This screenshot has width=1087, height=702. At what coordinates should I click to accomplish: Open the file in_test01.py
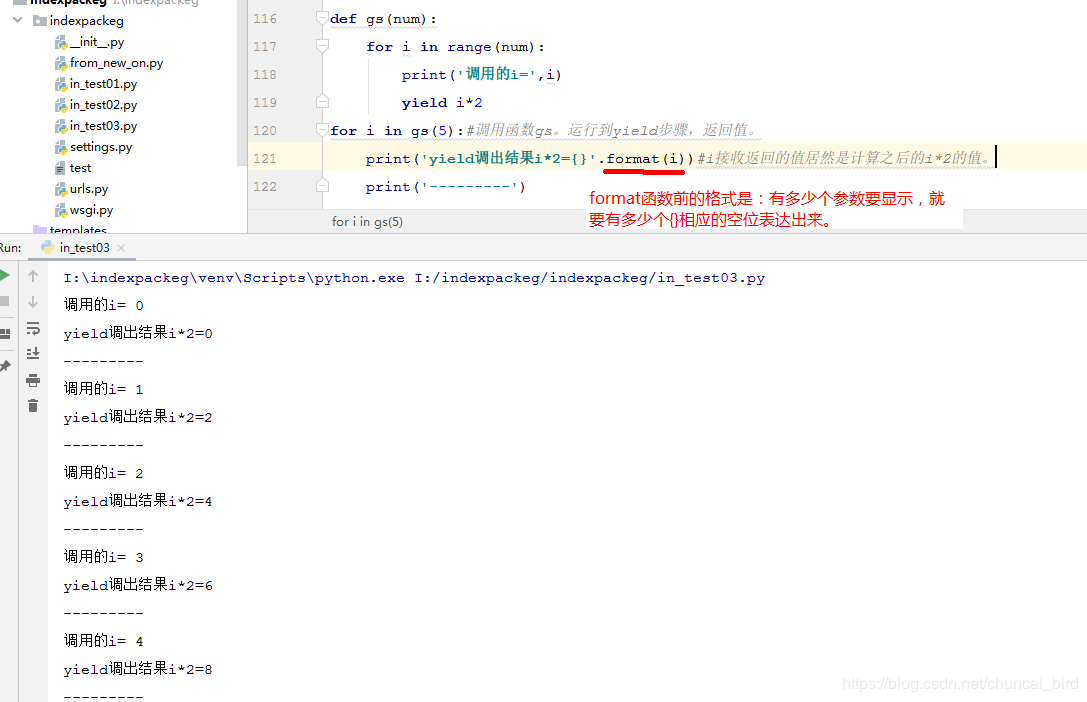(105, 83)
